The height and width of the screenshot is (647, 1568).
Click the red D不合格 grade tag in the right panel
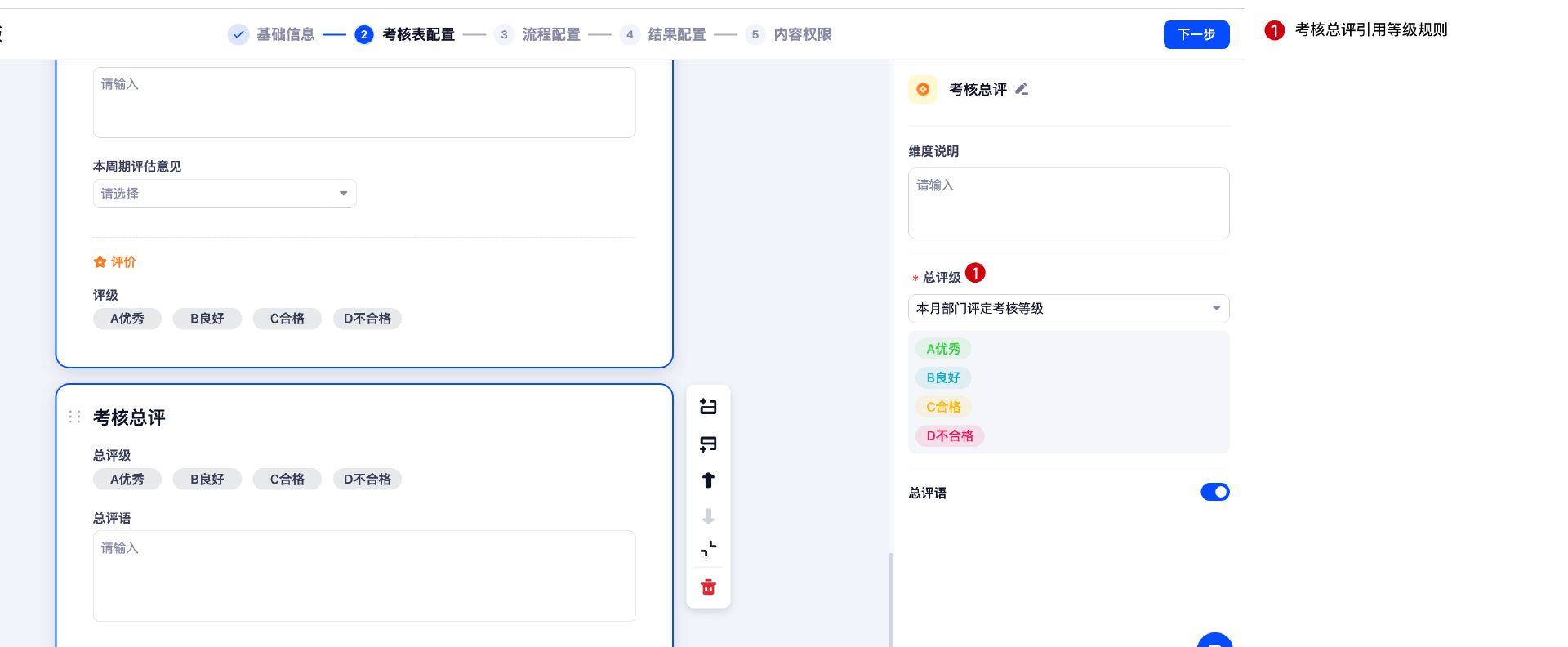[x=950, y=436]
